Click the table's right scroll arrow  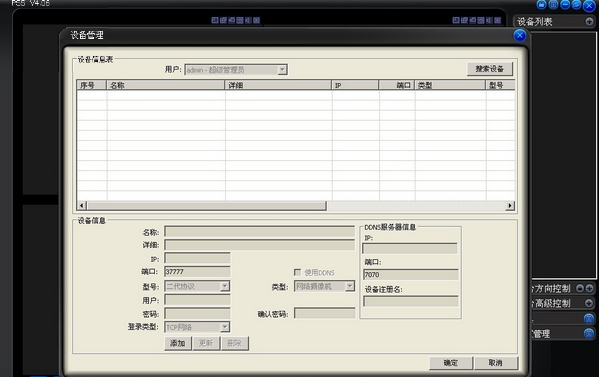coord(510,206)
